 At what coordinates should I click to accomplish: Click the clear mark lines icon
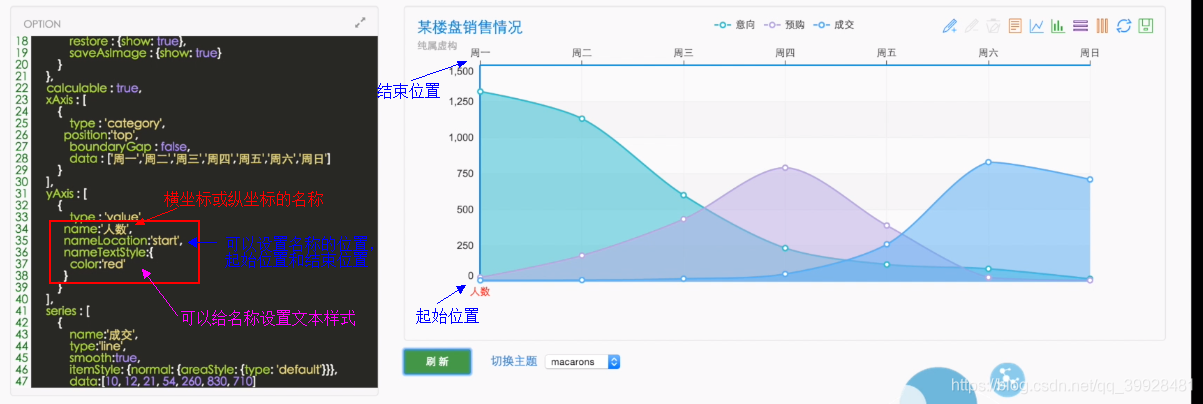click(x=993, y=26)
